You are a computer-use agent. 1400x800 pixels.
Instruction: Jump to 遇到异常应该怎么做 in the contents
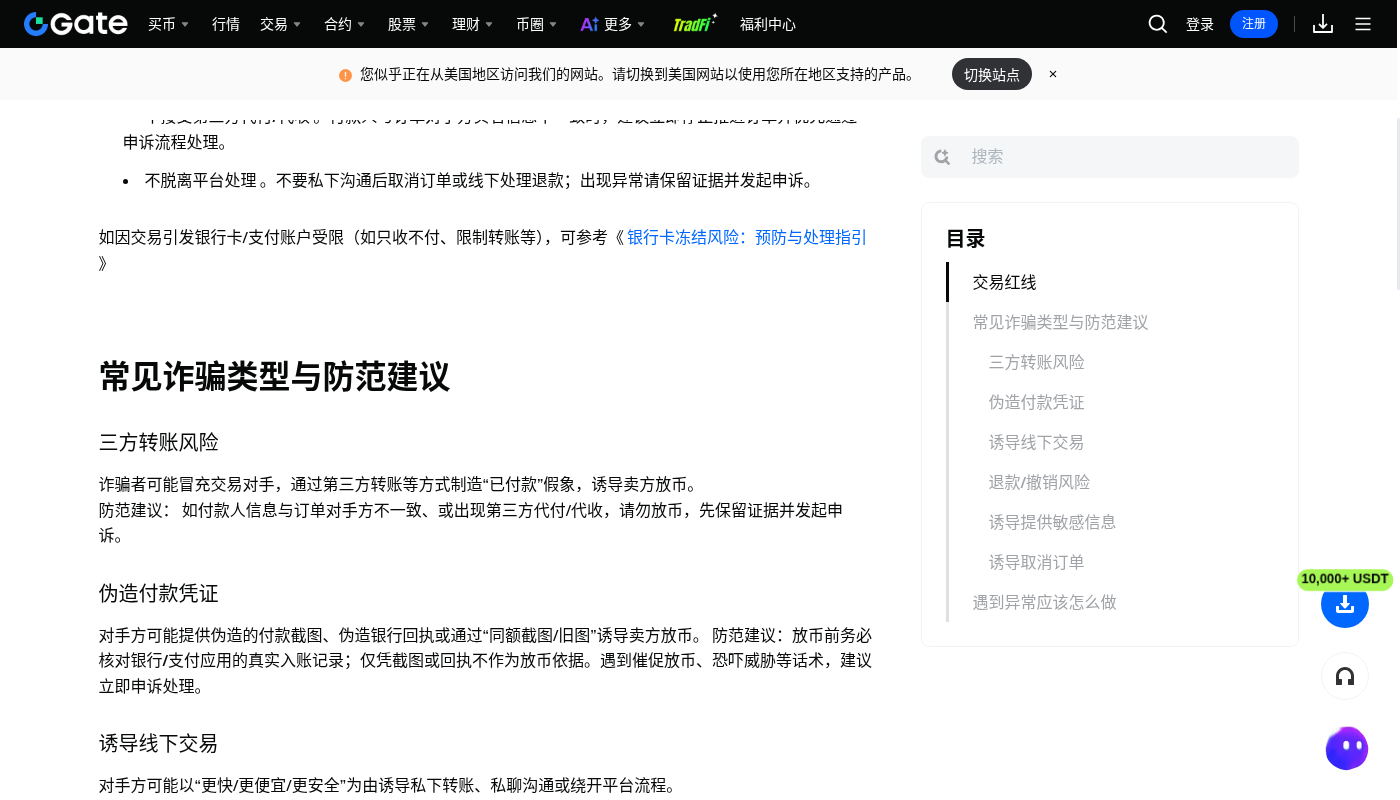coord(1045,602)
